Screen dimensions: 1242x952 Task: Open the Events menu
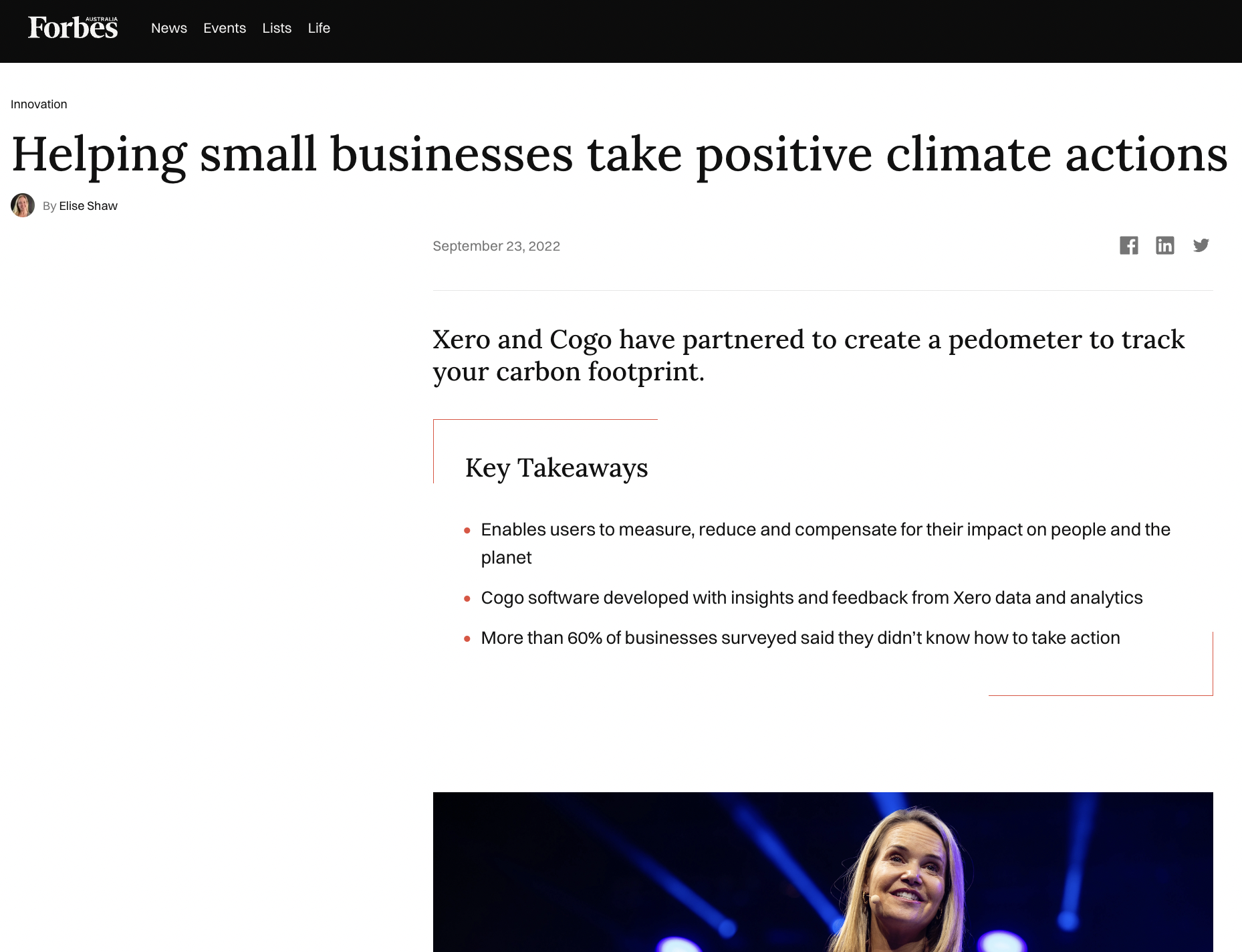[225, 28]
